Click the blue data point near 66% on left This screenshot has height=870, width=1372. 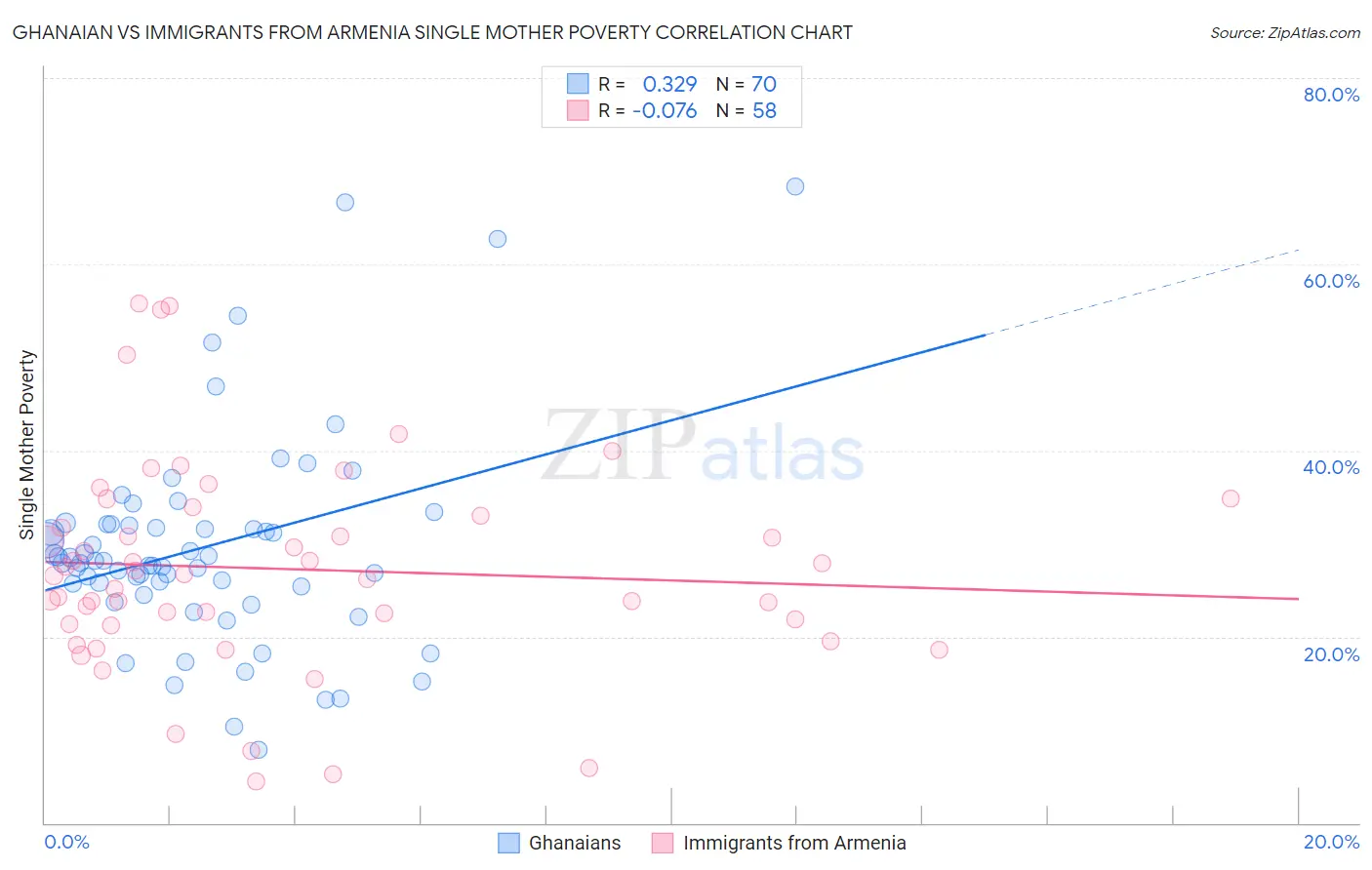(x=344, y=202)
